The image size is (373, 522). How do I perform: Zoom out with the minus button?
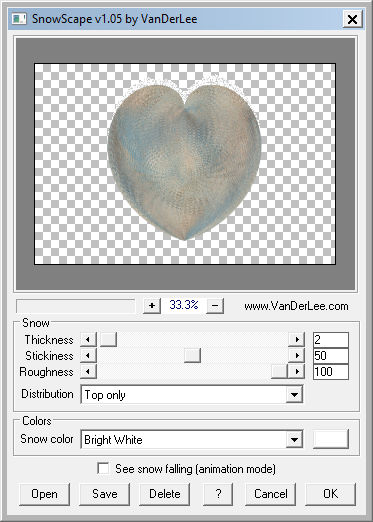tap(215, 306)
